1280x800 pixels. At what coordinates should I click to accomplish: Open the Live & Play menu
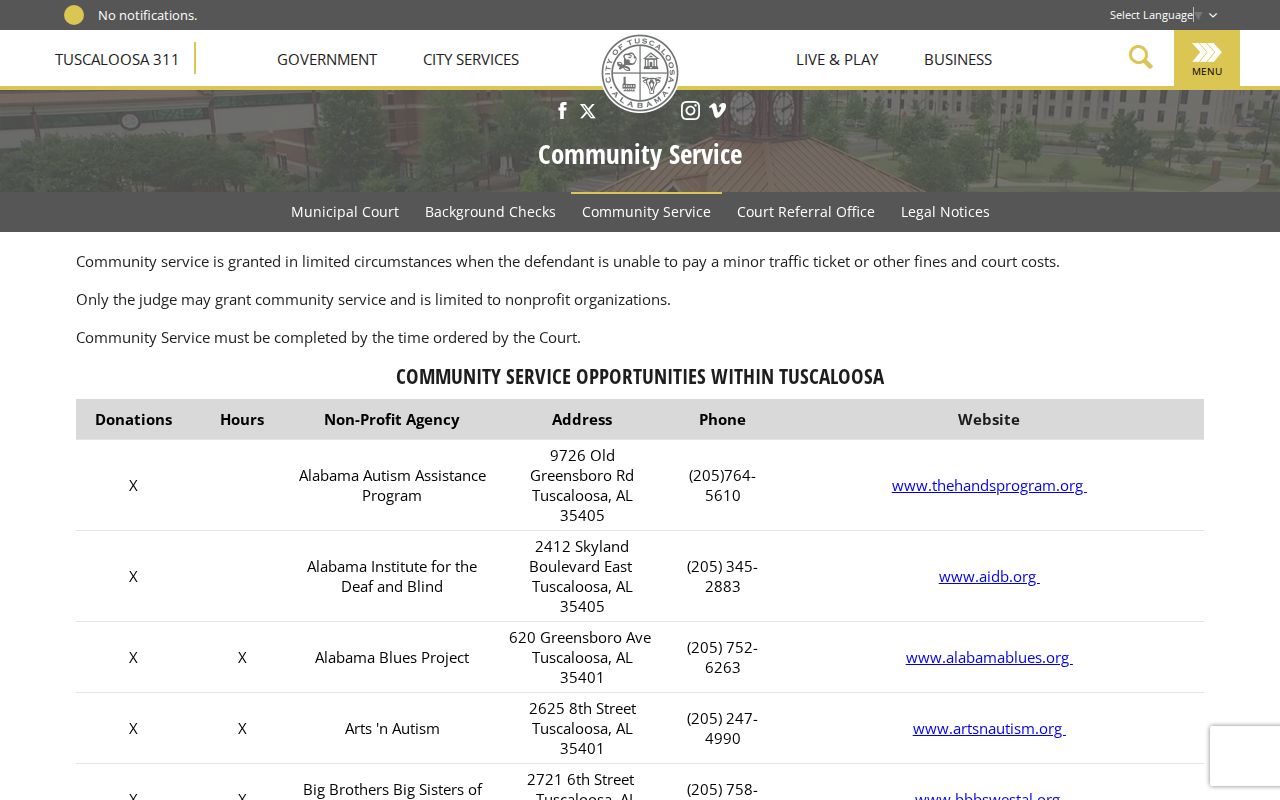(x=837, y=59)
